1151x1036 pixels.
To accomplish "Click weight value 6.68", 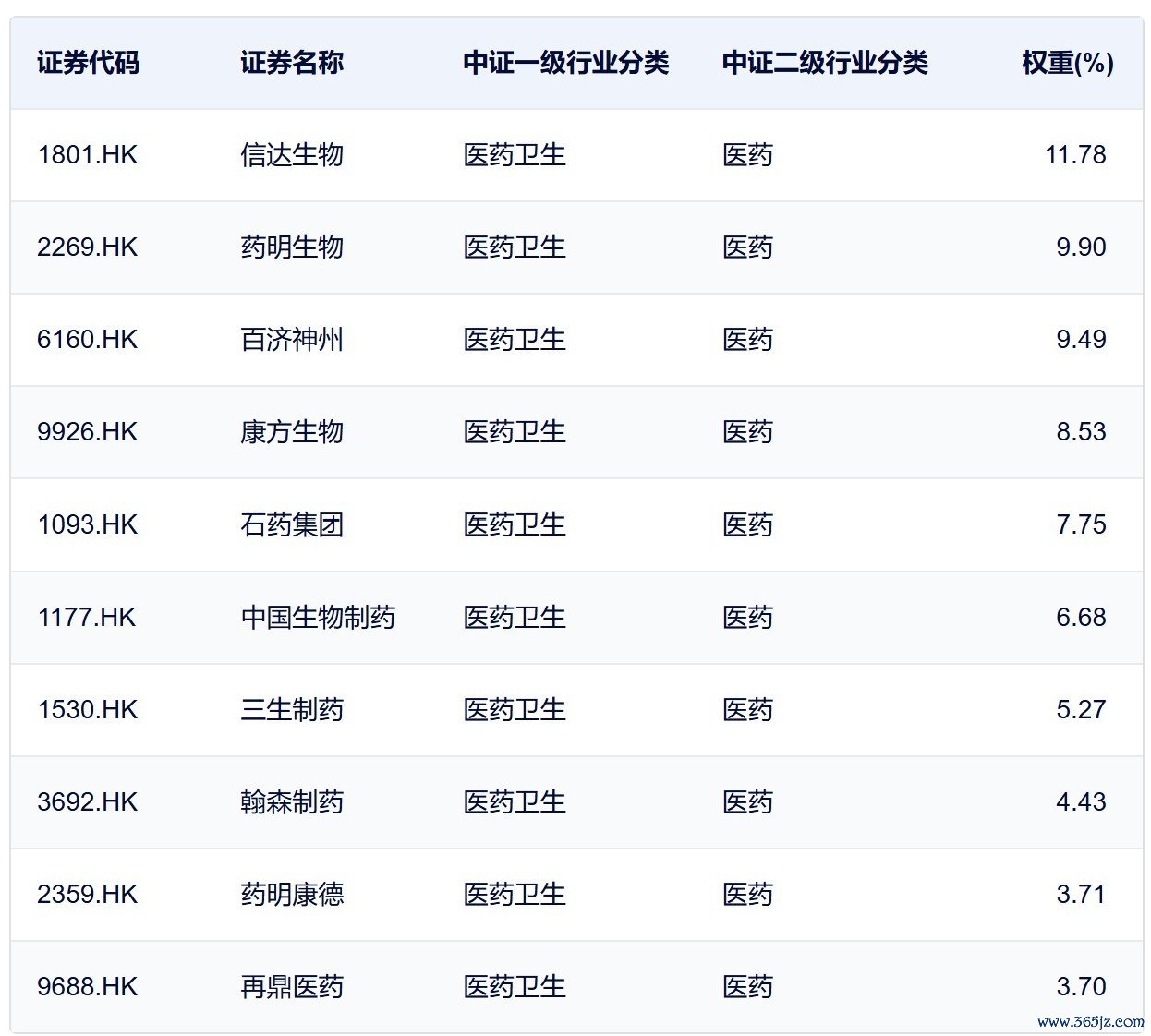I will point(1081,617).
